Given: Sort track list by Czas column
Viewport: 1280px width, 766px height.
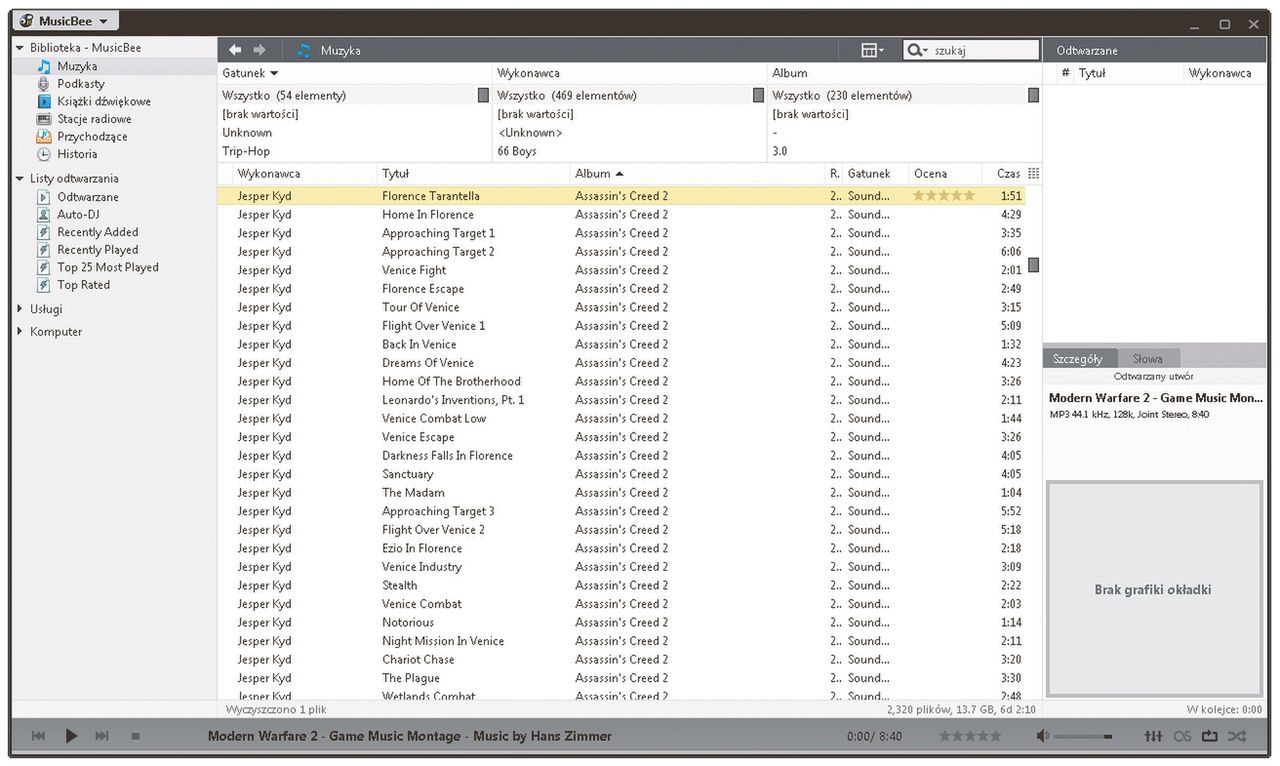Looking at the screenshot, I should [1009, 174].
